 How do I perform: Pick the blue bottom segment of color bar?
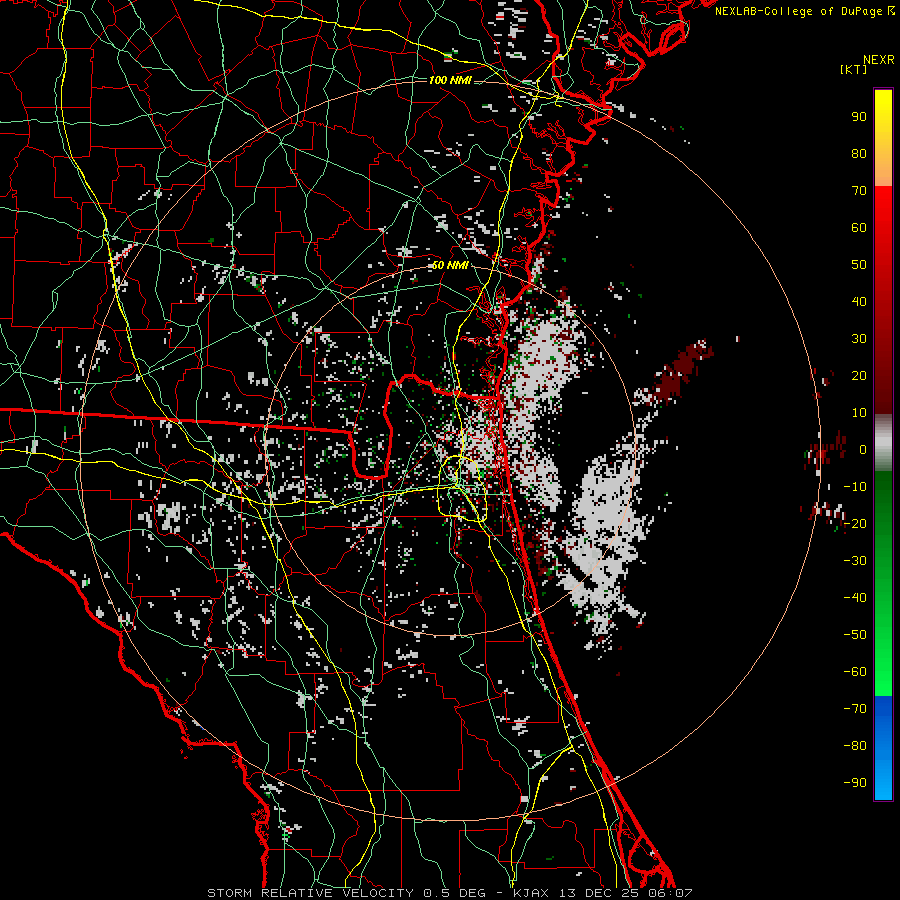pos(883,748)
